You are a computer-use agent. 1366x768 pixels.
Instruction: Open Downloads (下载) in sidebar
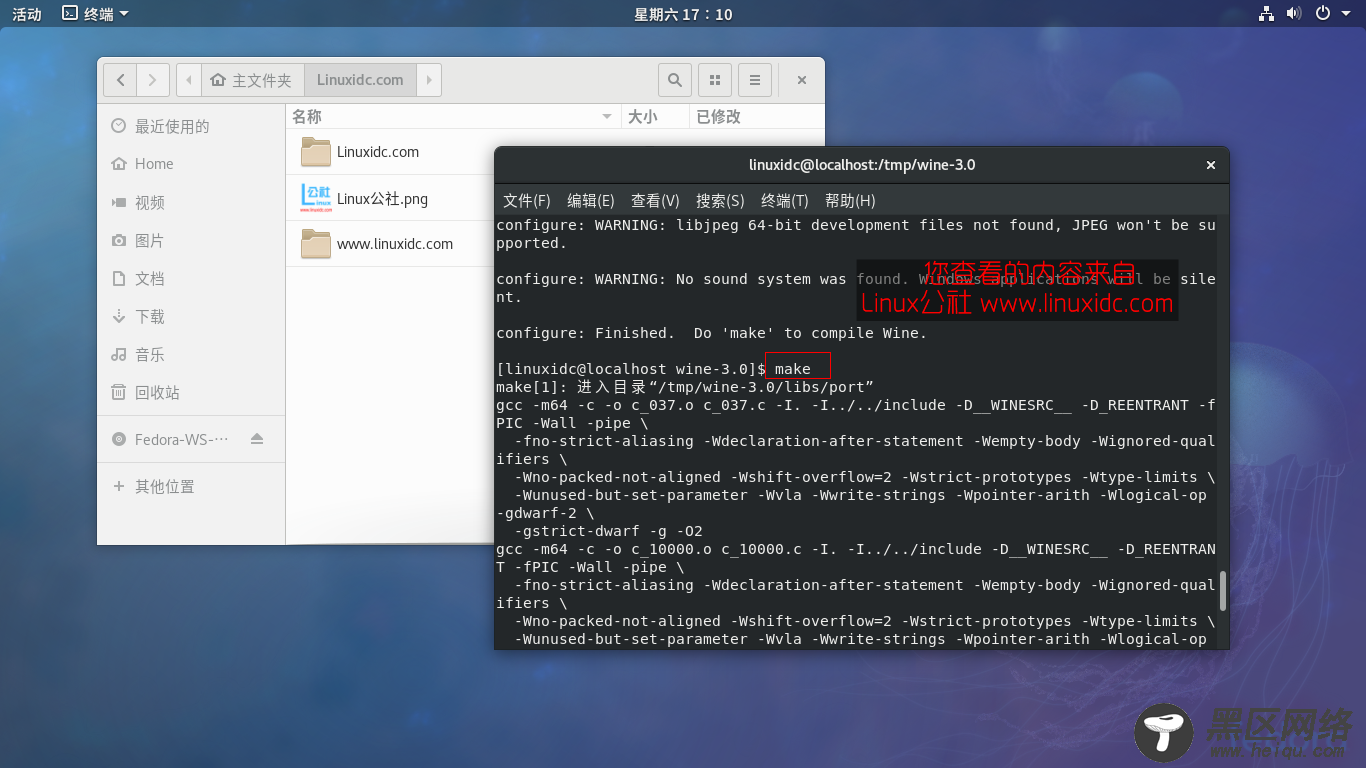pos(191,316)
